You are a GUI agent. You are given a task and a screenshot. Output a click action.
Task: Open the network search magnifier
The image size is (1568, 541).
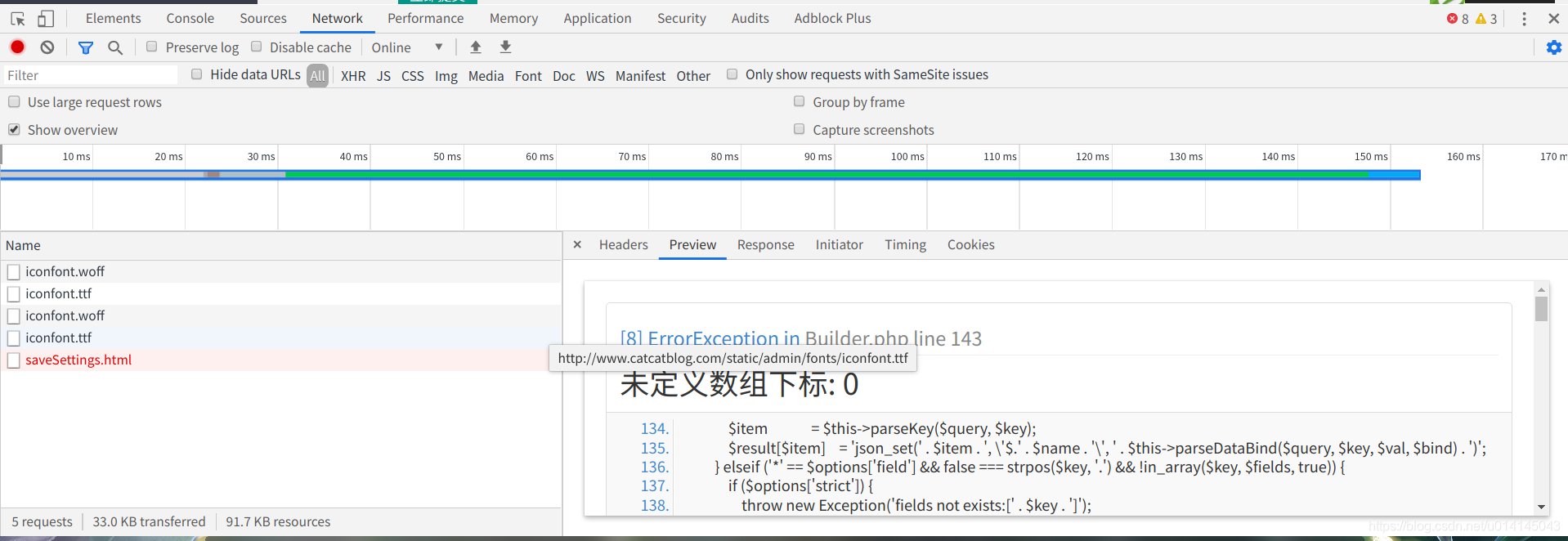[x=115, y=47]
